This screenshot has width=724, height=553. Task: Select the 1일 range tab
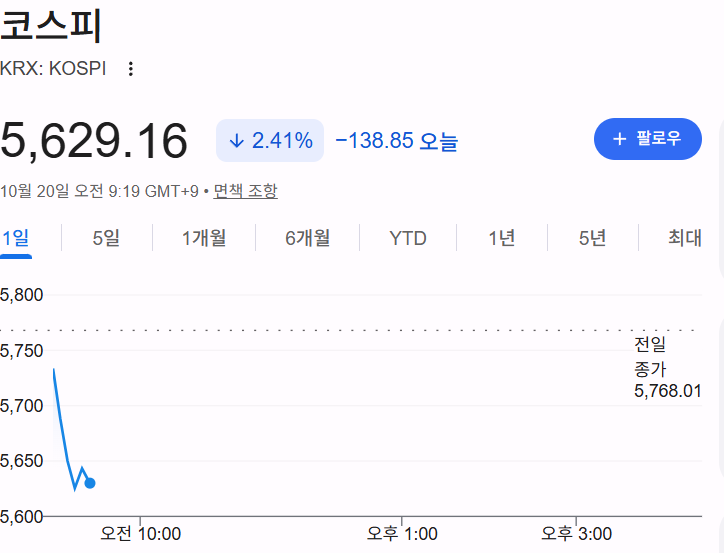pyautogui.click(x=16, y=238)
